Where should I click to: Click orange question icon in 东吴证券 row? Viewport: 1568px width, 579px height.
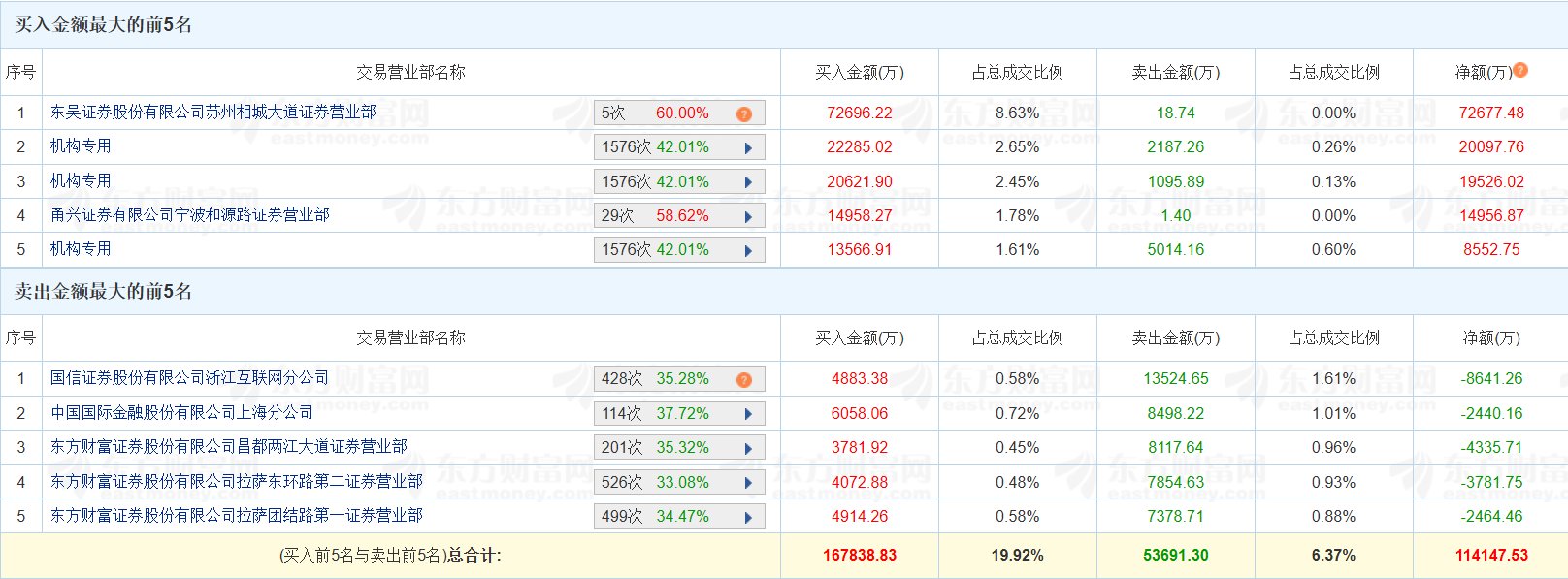744,113
